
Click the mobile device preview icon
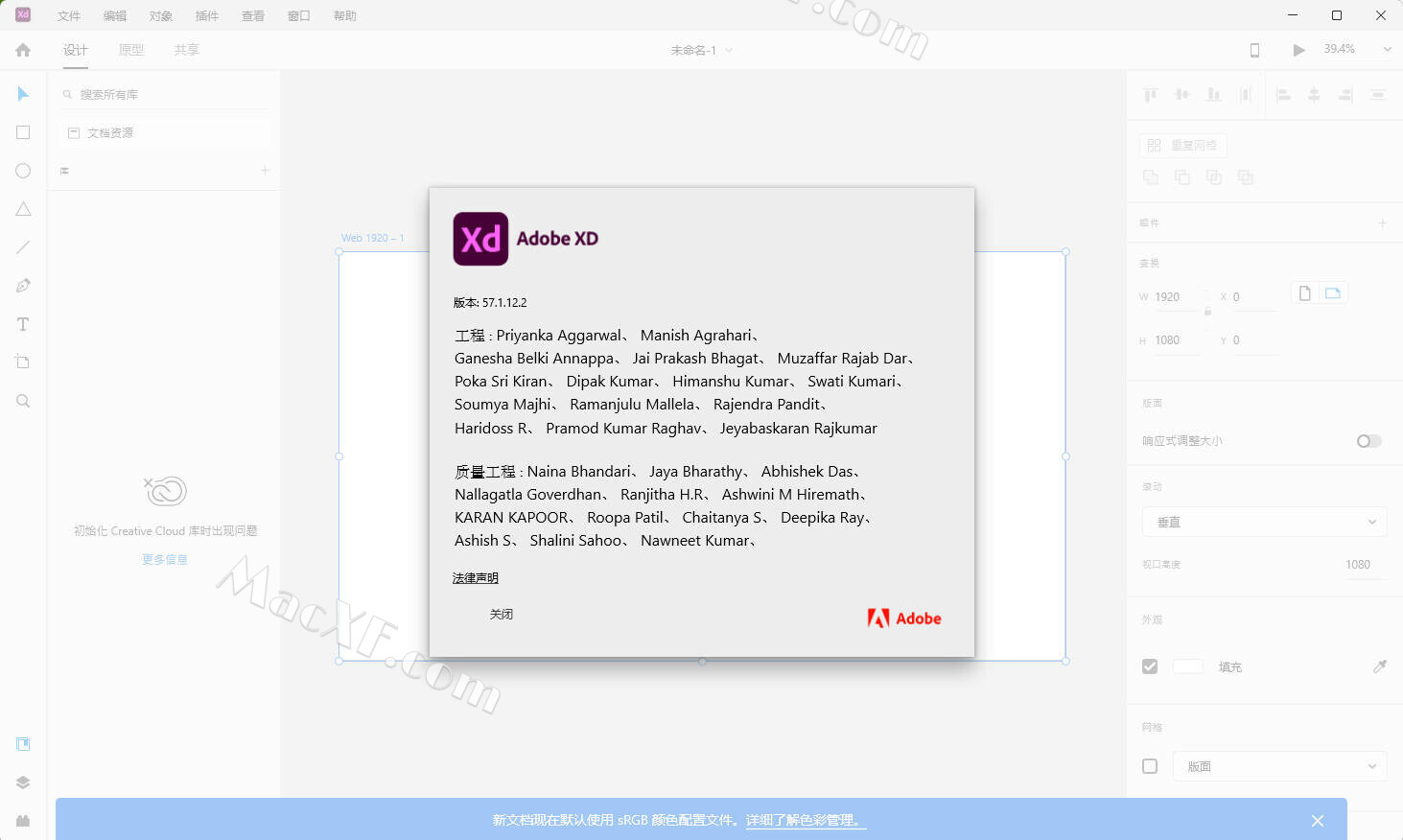click(1254, 50)
